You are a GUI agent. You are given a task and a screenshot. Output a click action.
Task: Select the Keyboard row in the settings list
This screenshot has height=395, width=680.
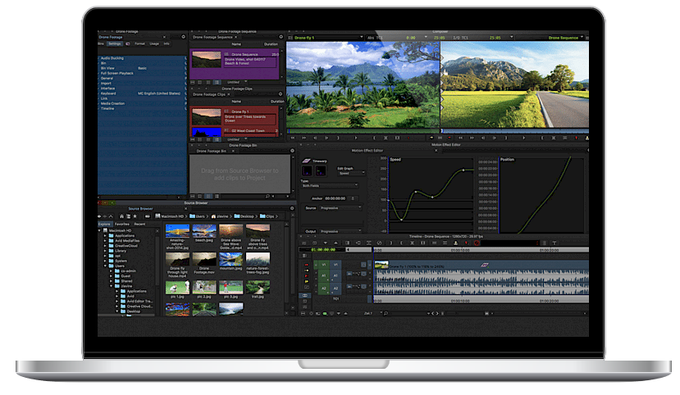tap(142, 93)
